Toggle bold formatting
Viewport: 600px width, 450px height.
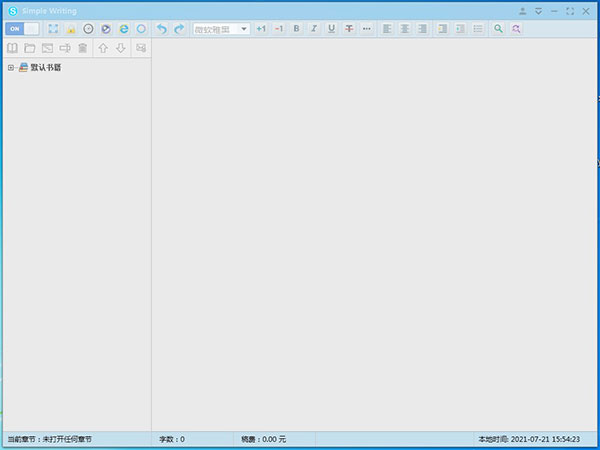(x=296, y=29)
